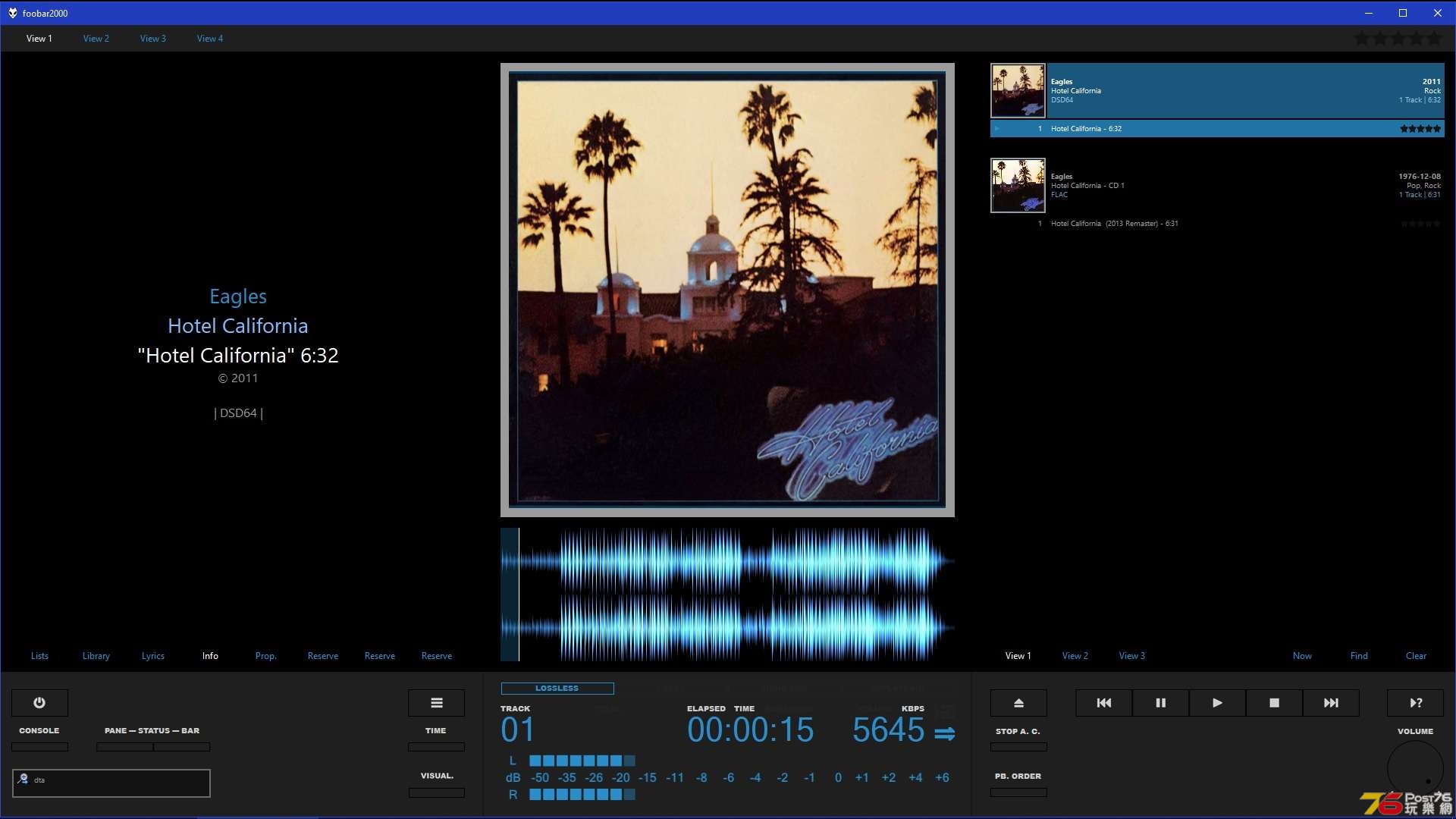This screenshot has height=819, width=1456.
Task: Play a random track
Action: click(1416, 703)
